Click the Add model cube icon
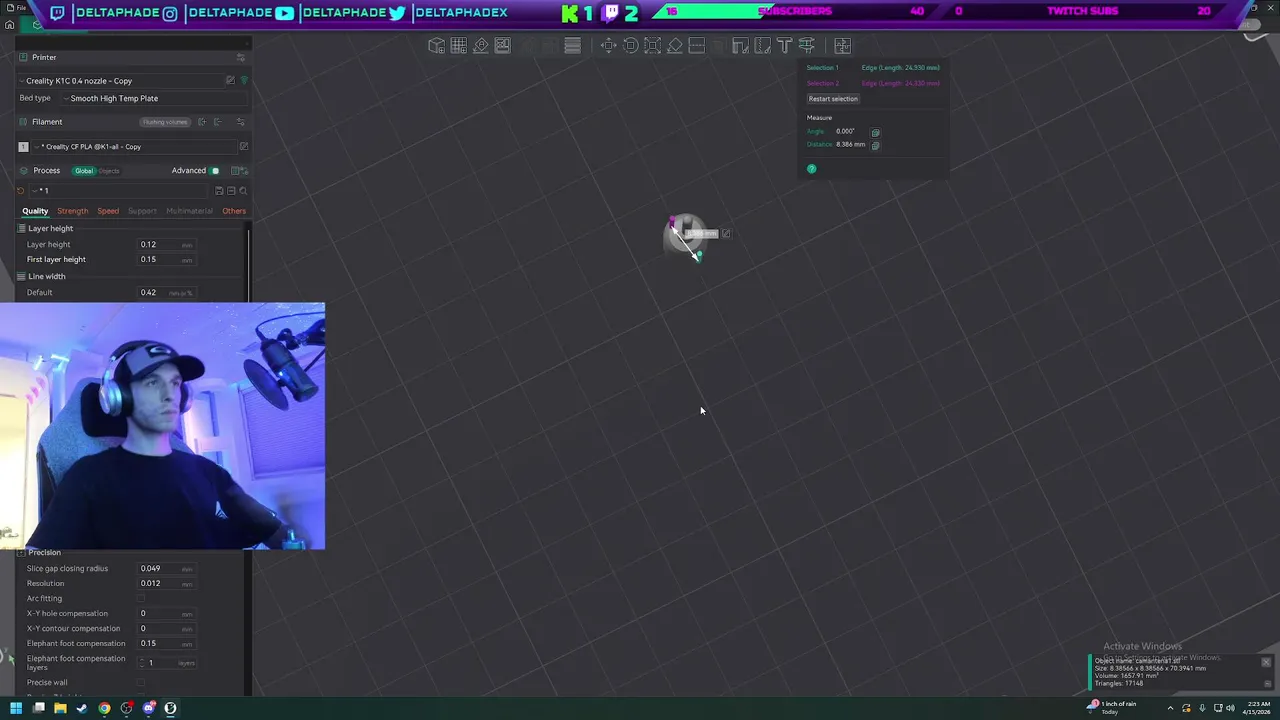Screen dimensions: 1280x720 437,46
